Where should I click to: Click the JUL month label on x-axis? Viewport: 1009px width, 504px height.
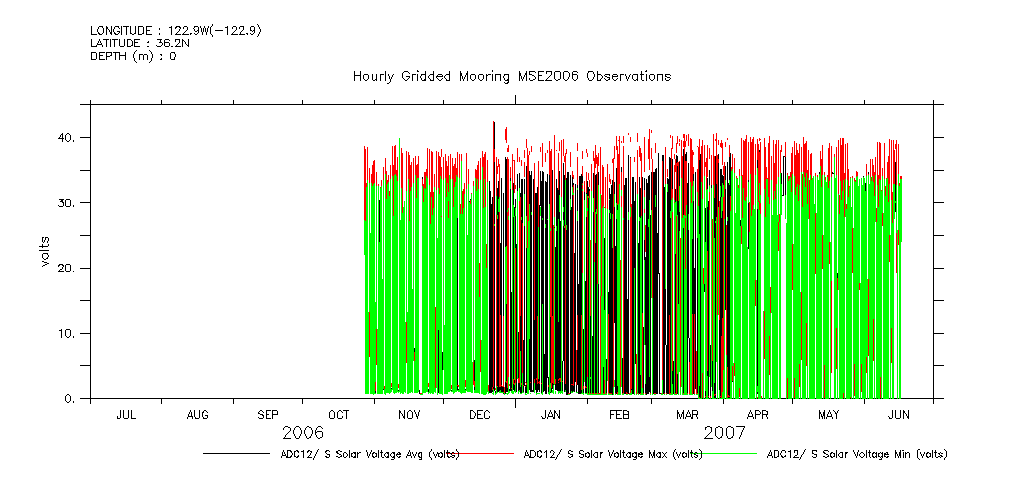click(127, 414)
